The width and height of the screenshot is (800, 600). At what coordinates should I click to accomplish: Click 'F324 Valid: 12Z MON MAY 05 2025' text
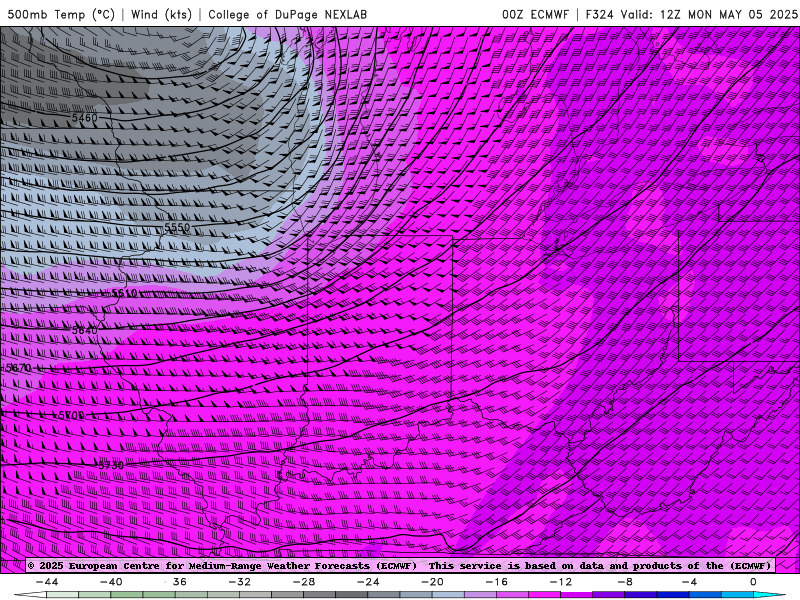[x=691, y=14]
